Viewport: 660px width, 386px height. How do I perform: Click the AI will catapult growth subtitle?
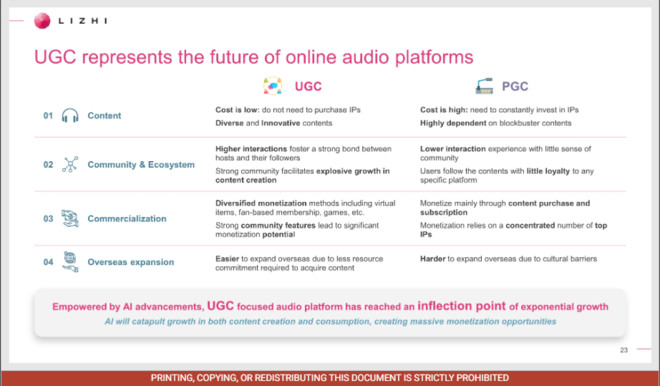(x=330, y=322)
